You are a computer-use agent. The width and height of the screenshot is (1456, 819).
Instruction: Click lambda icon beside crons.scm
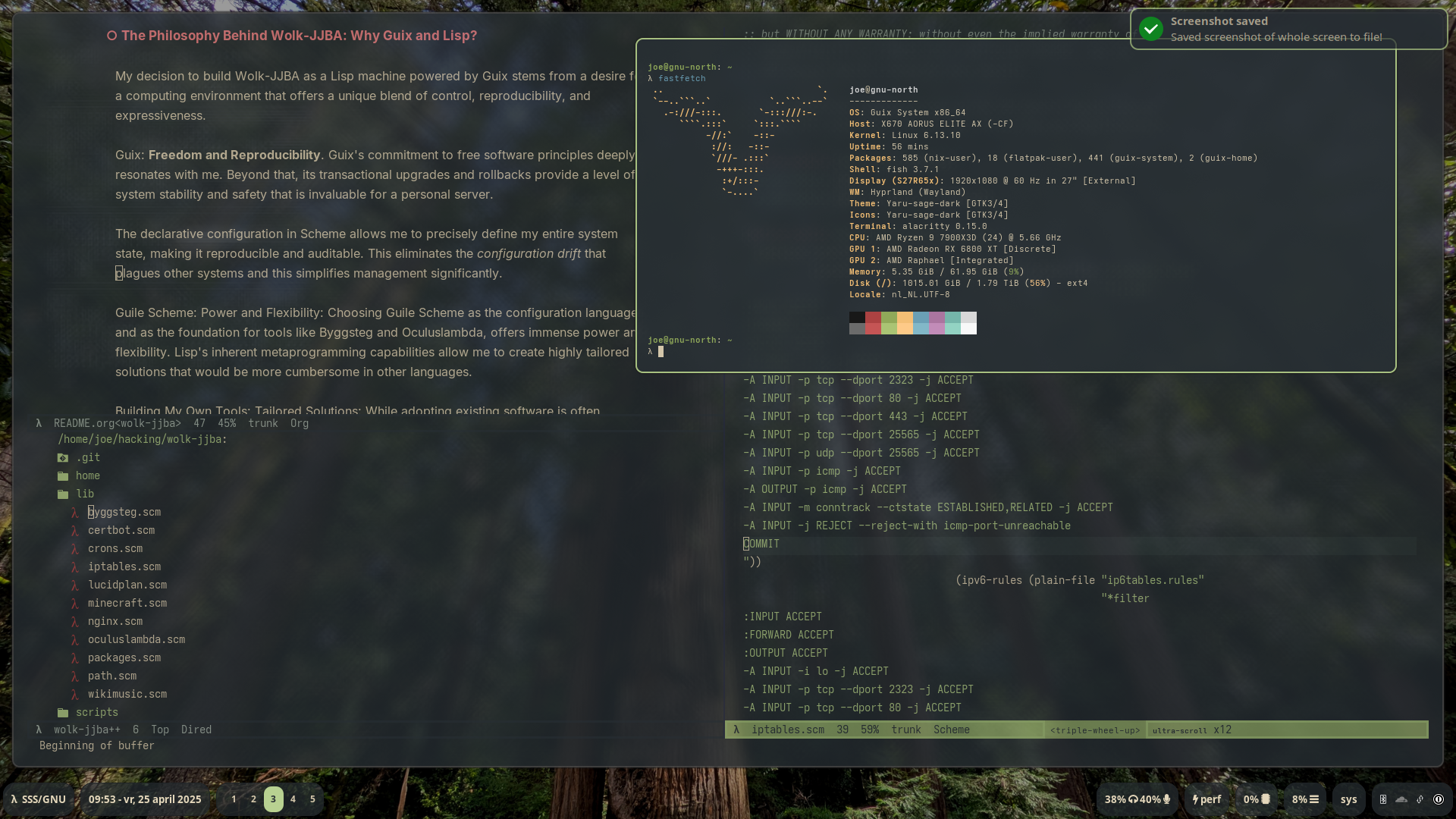click(75, 549)
